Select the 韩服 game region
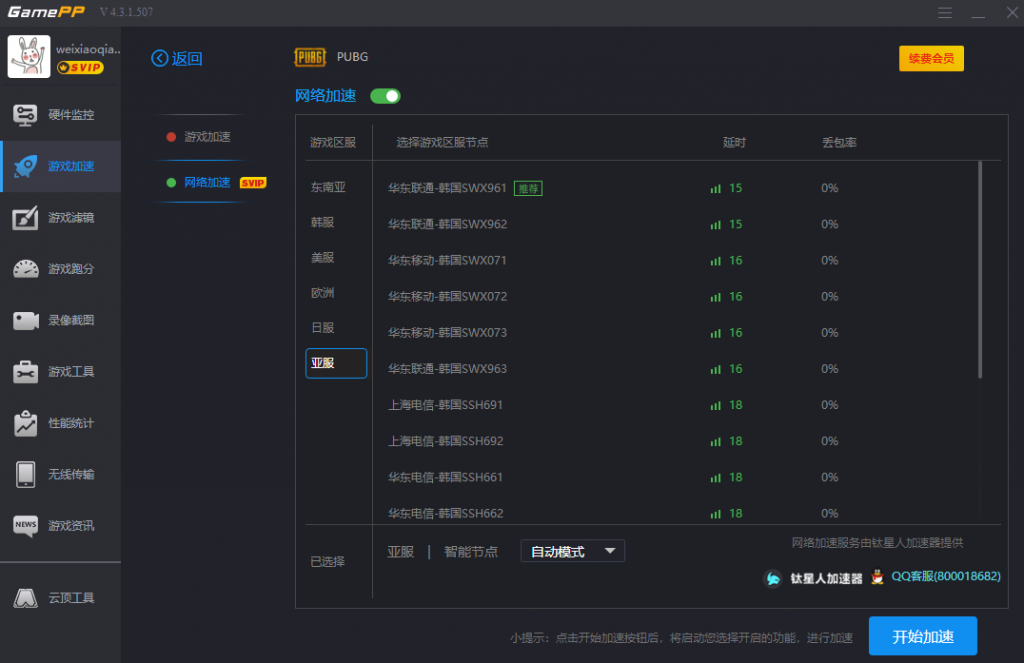 tap(323, 223)
